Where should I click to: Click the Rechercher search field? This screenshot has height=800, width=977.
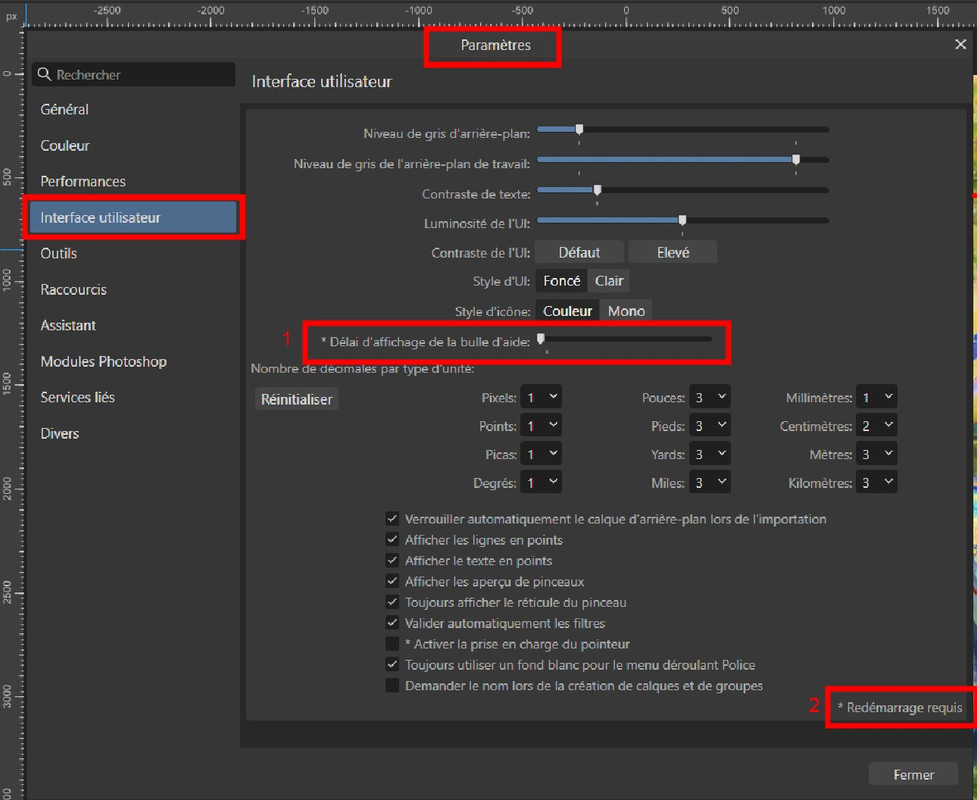point(133,74)
